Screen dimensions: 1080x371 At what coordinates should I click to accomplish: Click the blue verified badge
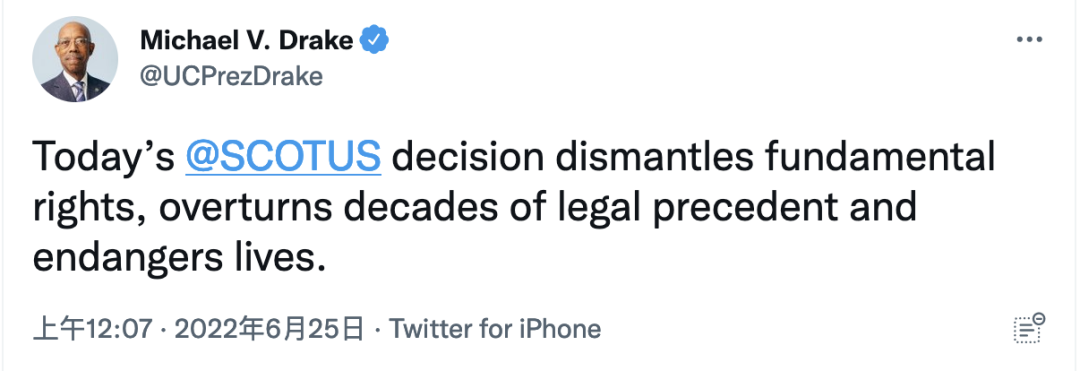375,41
